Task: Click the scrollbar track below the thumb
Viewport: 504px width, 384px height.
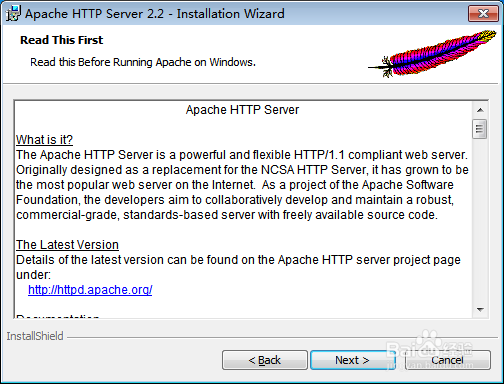Action: coord(480,220)
